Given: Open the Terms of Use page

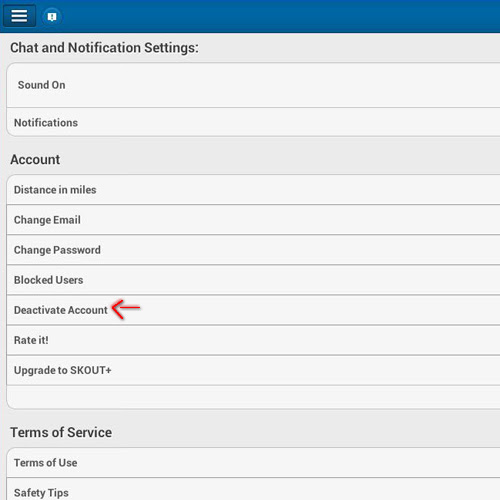Looking at the screenshot, I should 253,463.
